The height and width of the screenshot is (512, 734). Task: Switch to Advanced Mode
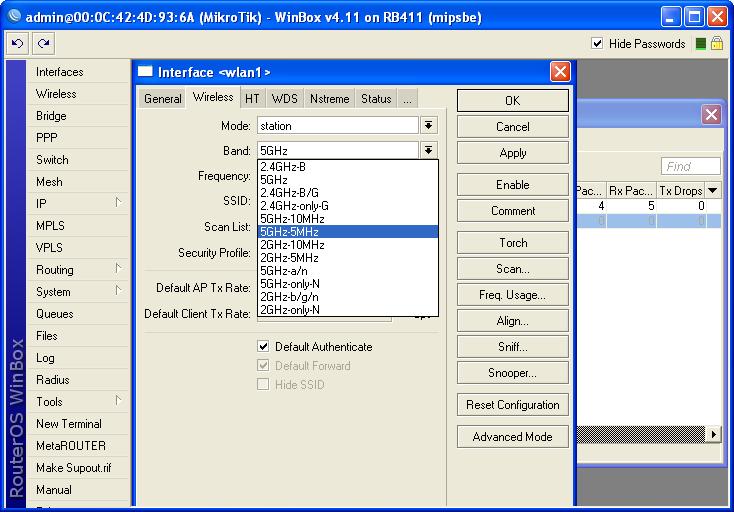click(x=513, y=437)
